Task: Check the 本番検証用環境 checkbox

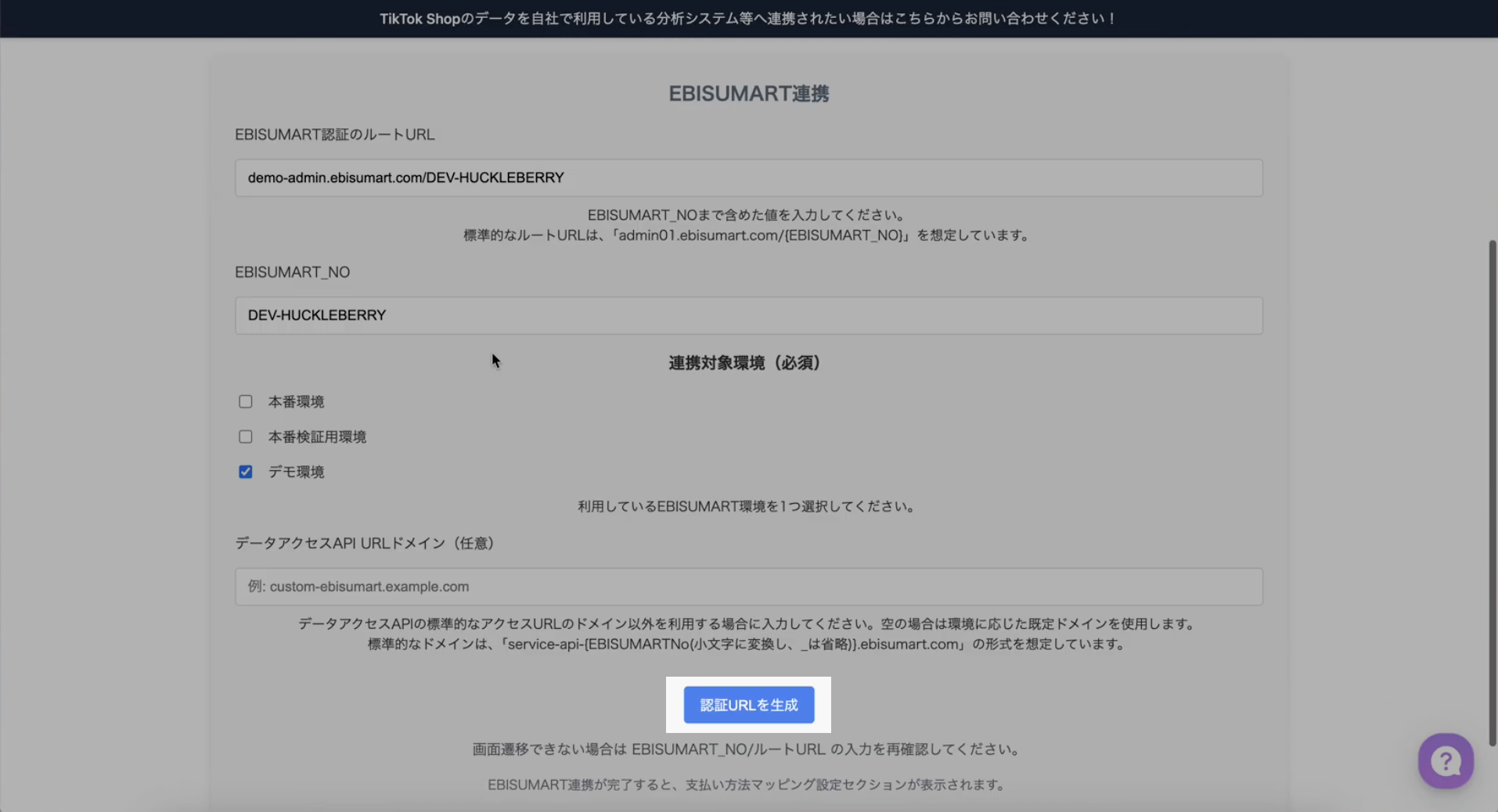Action: click(246, 437)
